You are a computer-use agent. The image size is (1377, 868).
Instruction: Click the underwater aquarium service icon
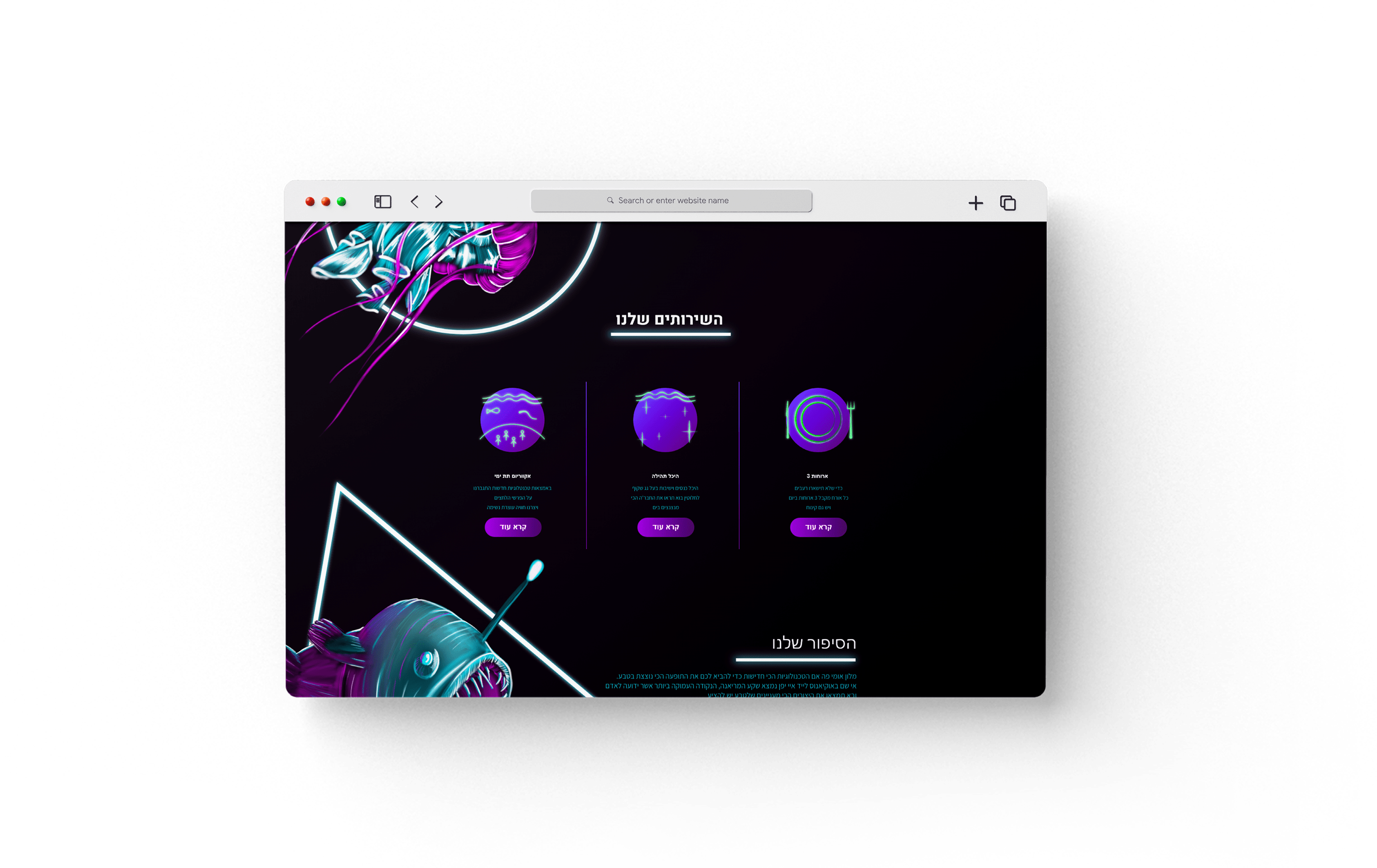tap(512, 420)
